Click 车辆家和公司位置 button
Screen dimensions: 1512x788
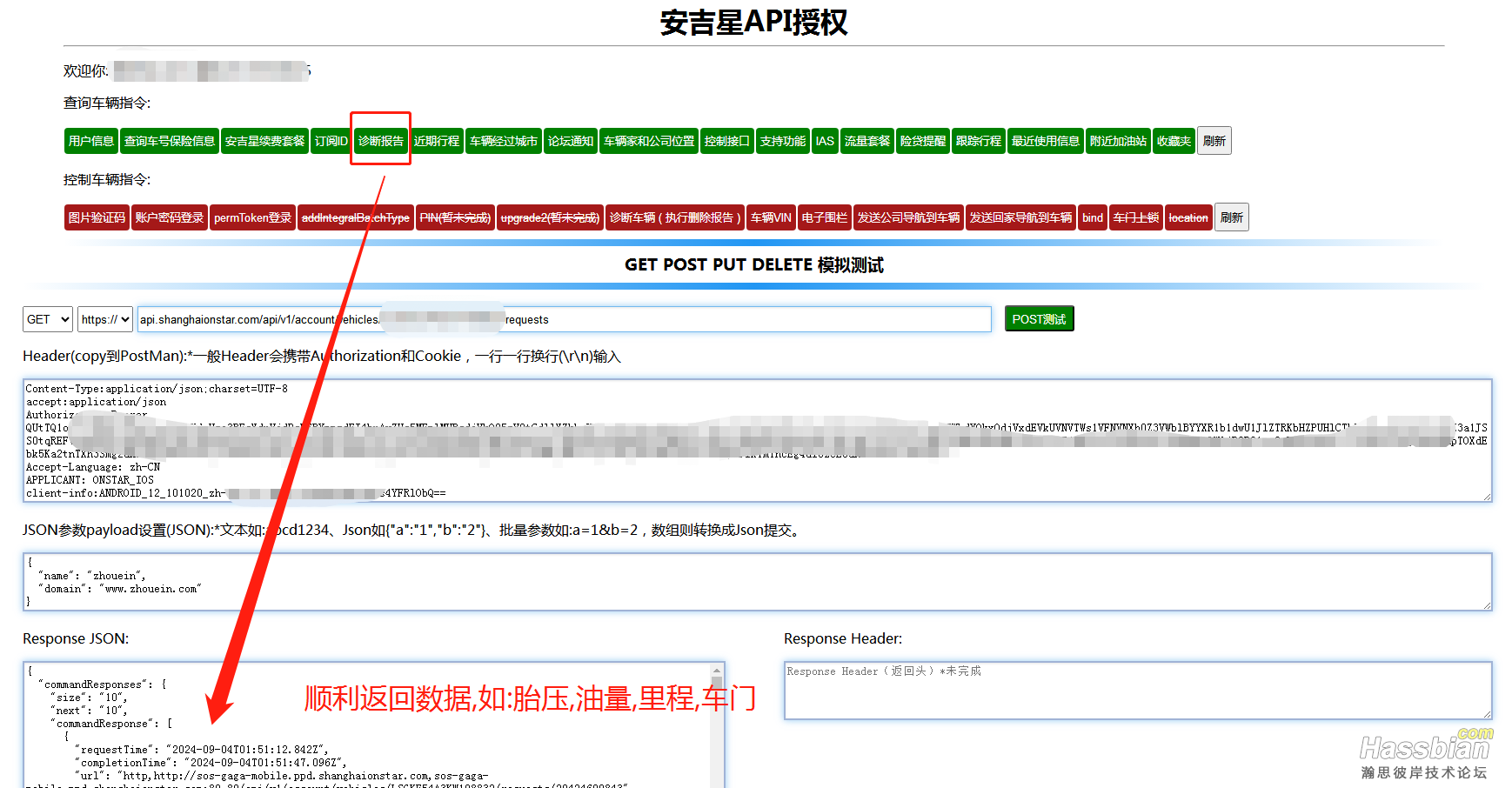click(x=649, y=141)
